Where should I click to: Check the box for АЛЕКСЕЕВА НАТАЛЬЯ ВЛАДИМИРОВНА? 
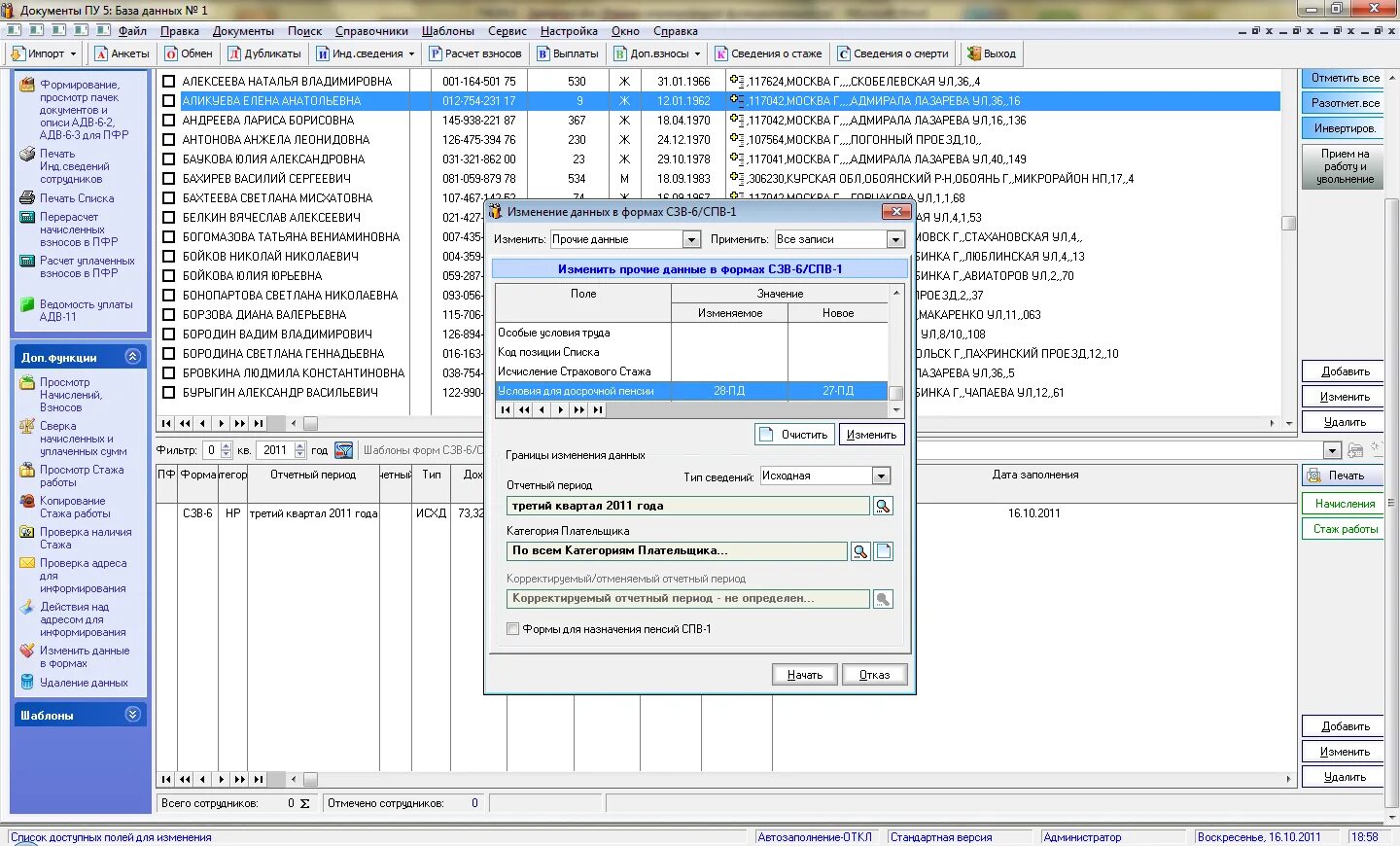pos(168,82)
